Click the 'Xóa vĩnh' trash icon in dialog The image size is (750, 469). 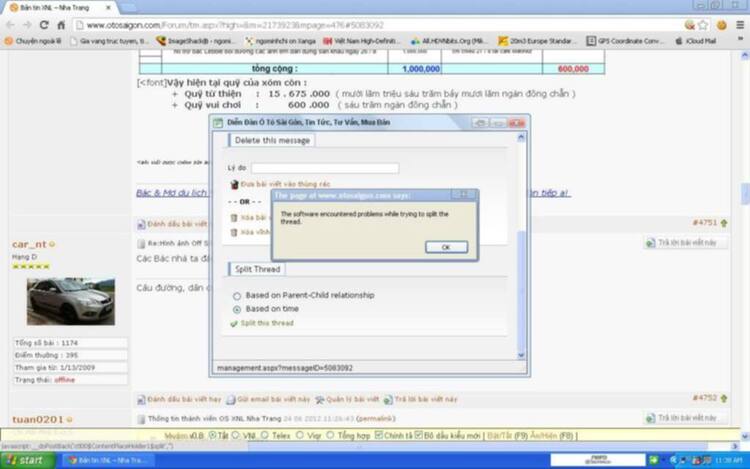[234, 232]
